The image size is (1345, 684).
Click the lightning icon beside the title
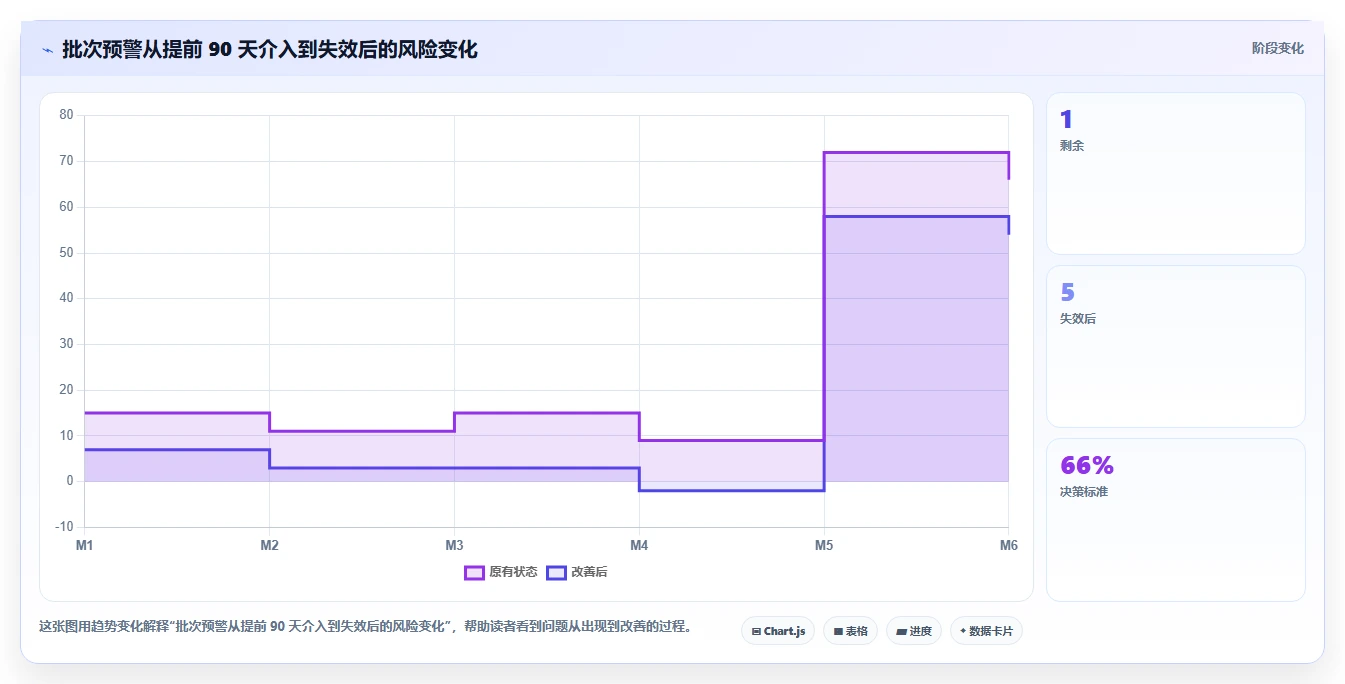click(47, 50)
